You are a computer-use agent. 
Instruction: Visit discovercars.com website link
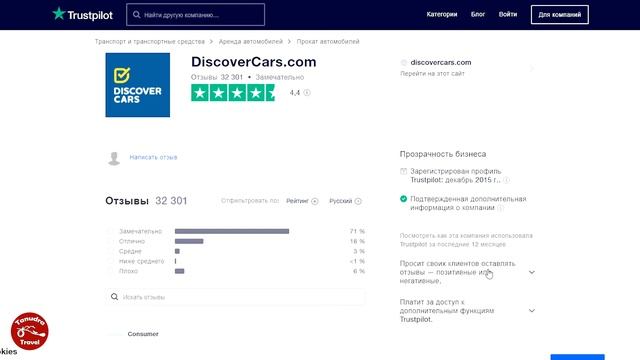(441, 62)
